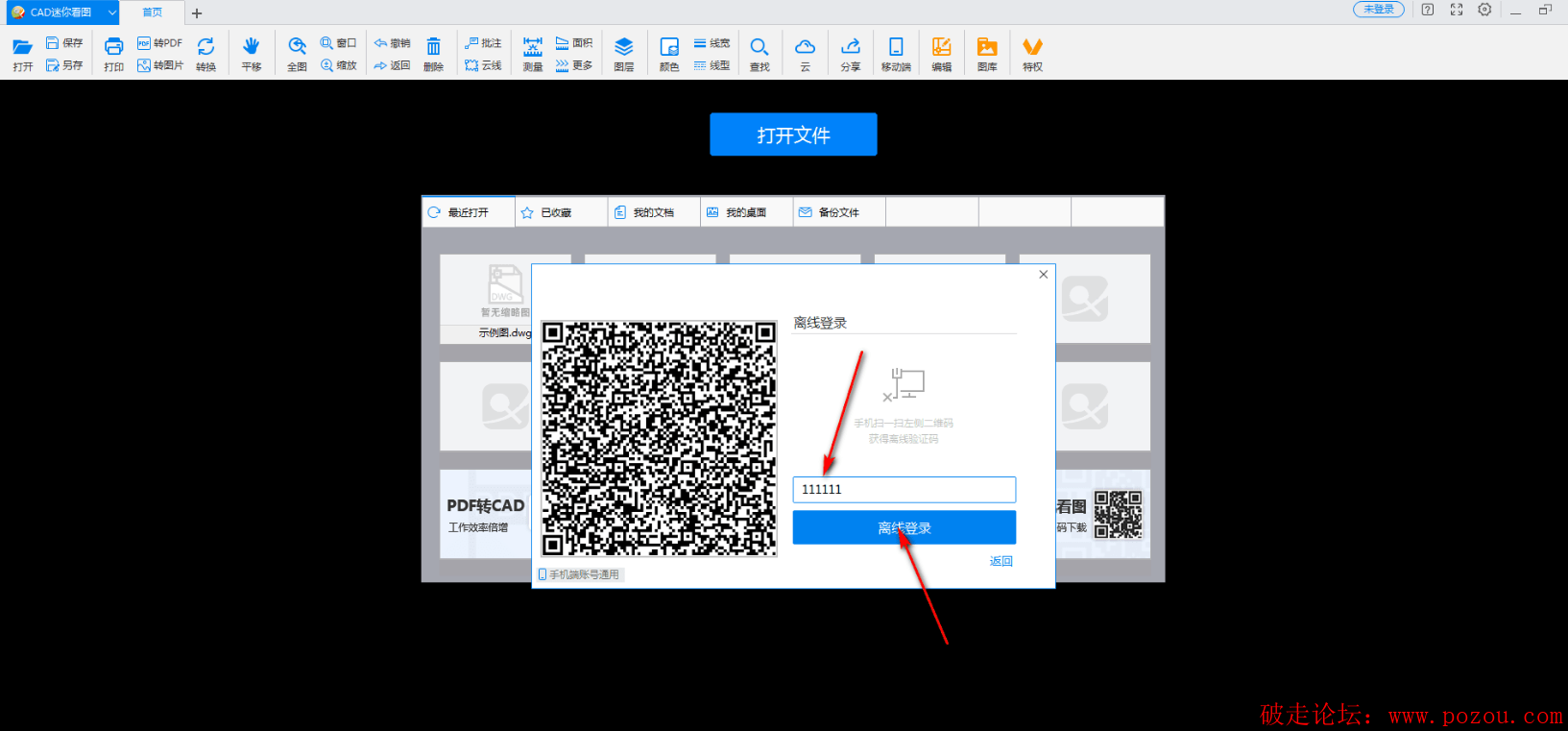Click the help question mark icon

(1428, 10)
